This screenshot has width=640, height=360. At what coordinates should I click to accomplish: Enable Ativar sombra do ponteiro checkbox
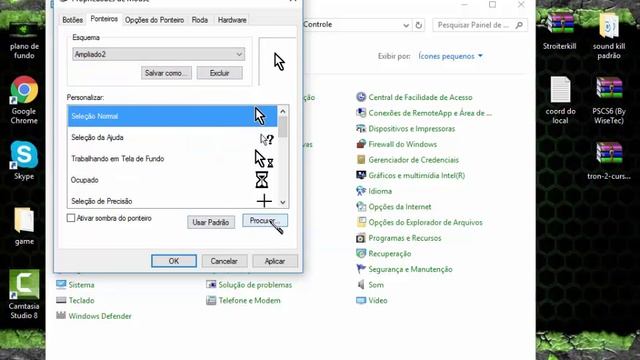pos(71,218)
